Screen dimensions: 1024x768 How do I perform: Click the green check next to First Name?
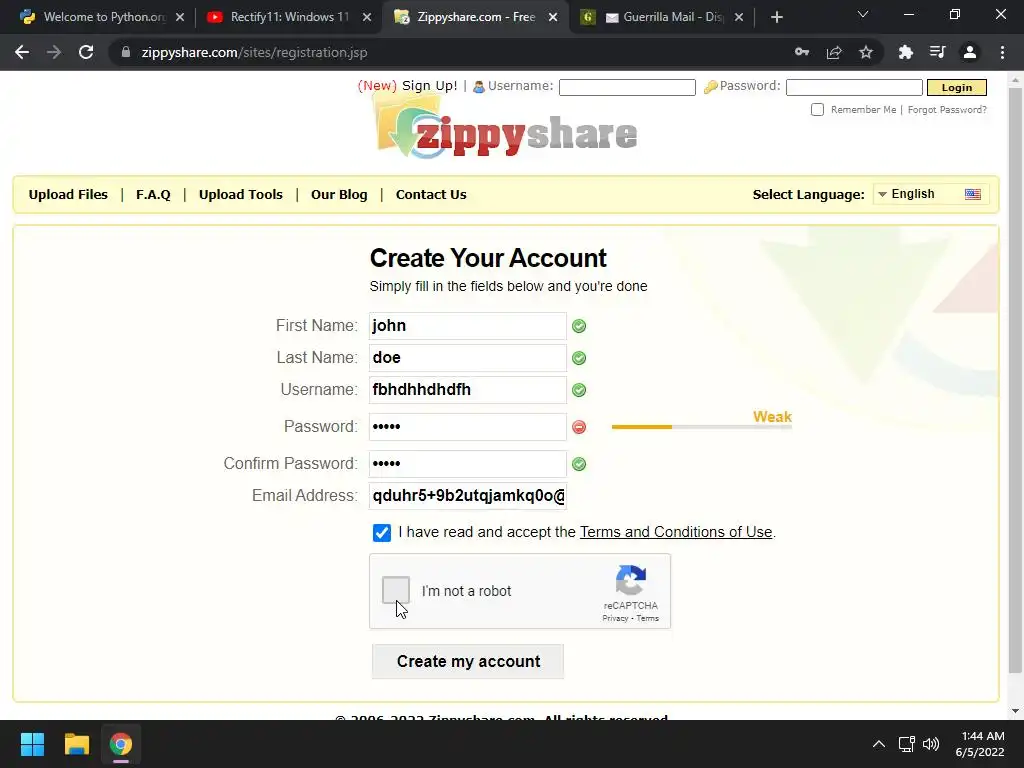579,326
